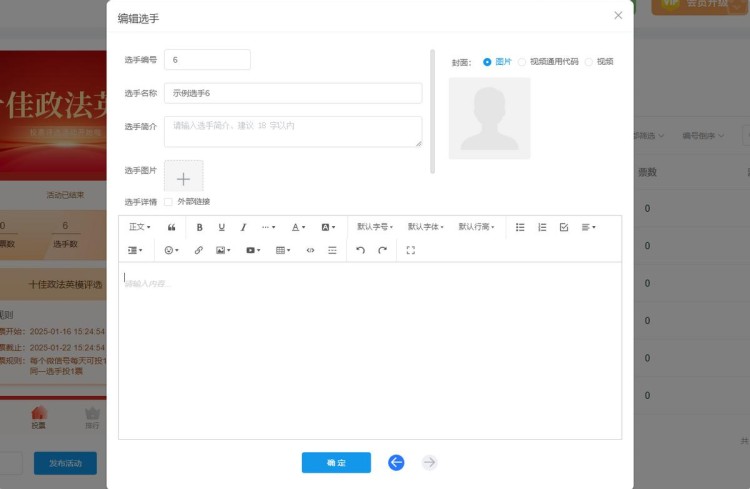Apply underline formatting to text

[222, 227]
